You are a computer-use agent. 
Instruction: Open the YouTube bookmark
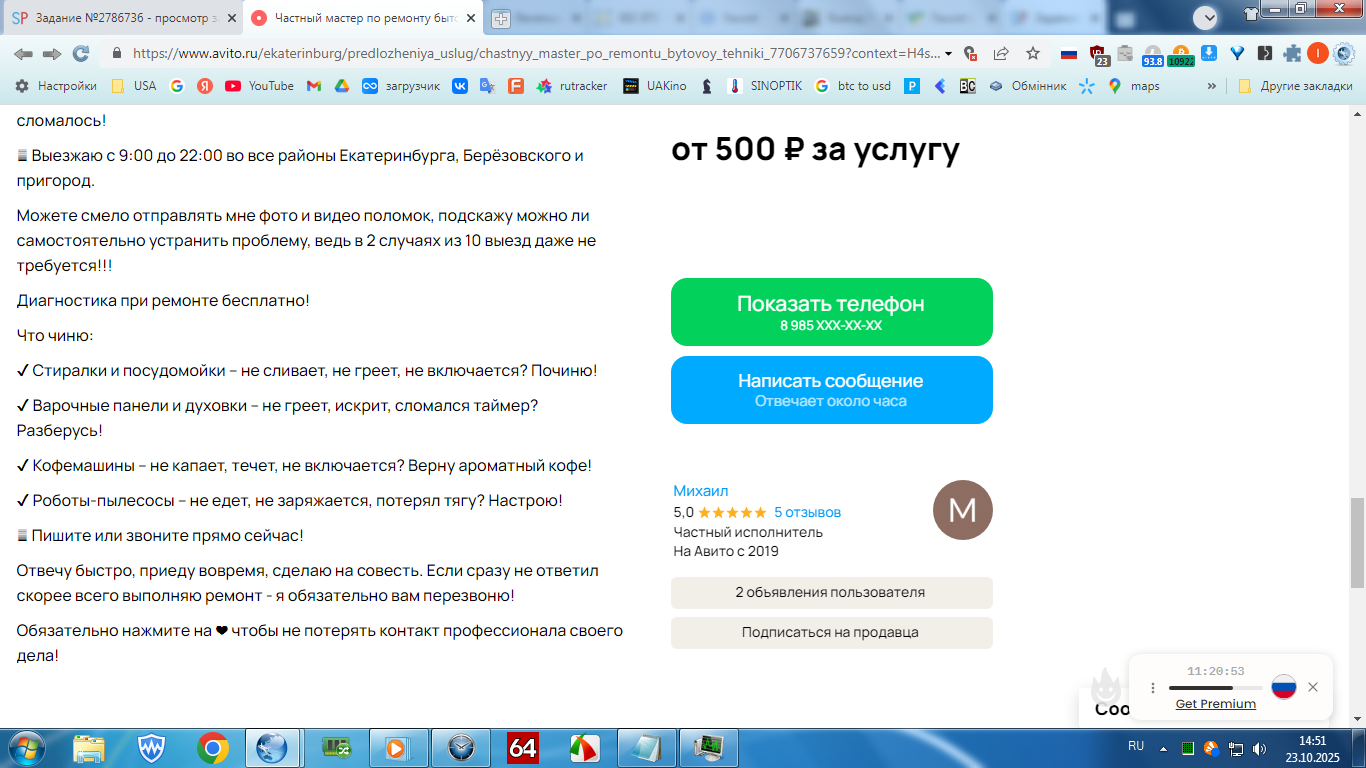(260, 86)
